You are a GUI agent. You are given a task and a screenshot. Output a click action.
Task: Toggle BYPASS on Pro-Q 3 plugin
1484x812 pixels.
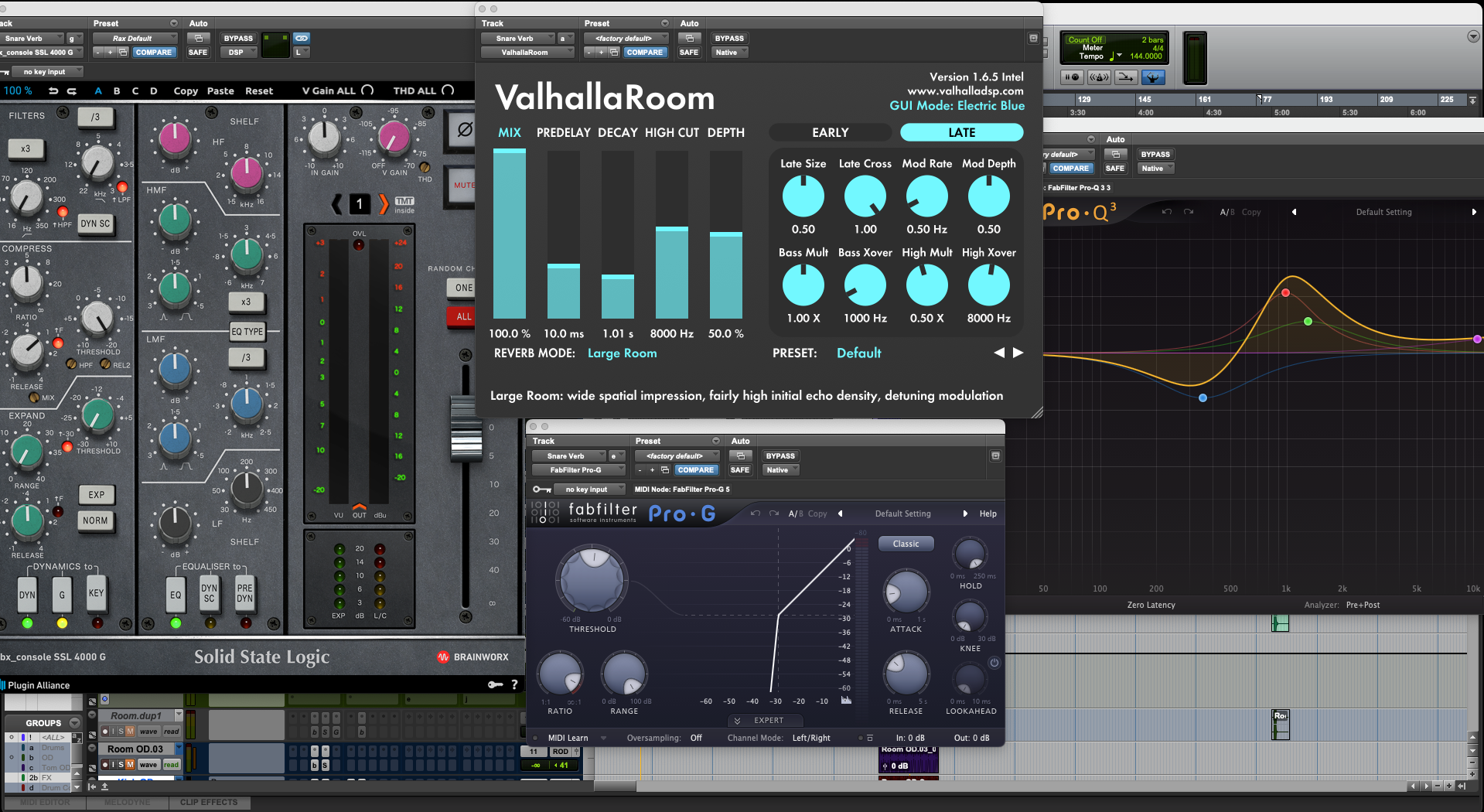click(x=1155, y=154)
